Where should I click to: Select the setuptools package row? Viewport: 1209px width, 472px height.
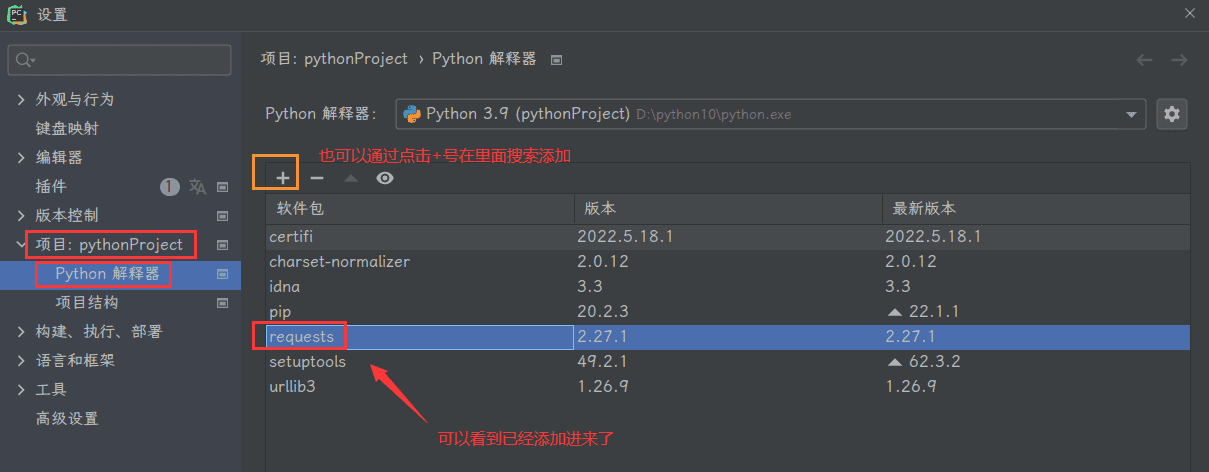(x=307, y=361)
